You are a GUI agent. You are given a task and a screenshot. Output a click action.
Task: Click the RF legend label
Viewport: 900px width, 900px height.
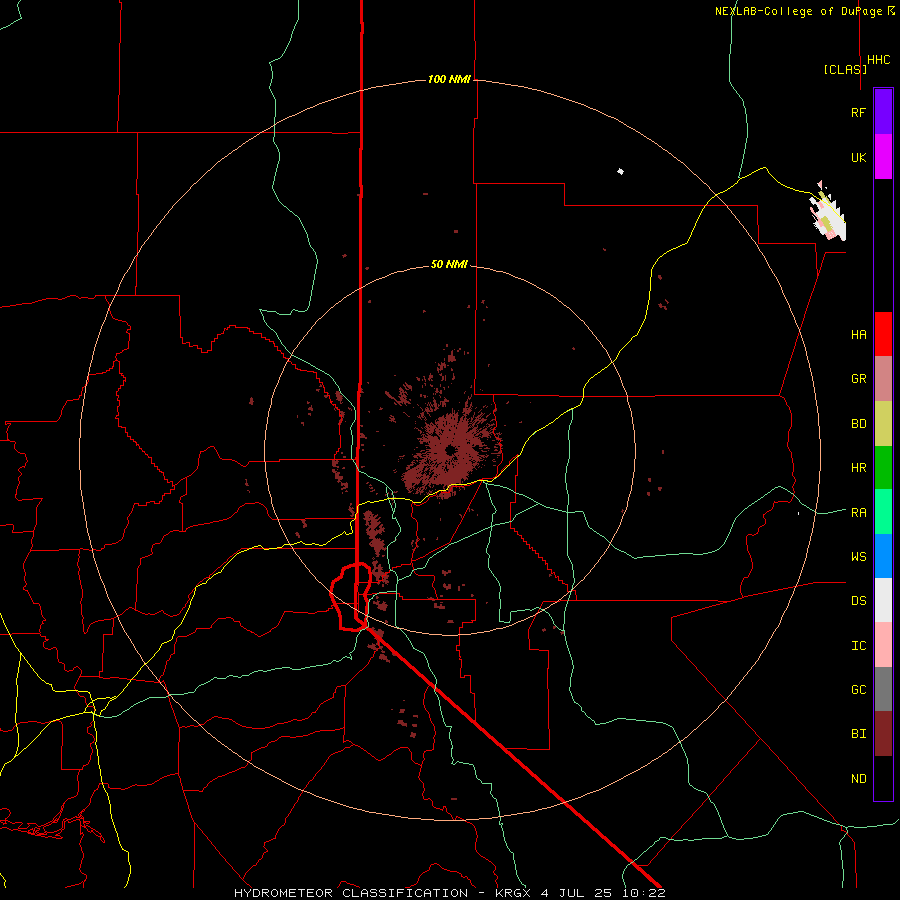point(859,112)
